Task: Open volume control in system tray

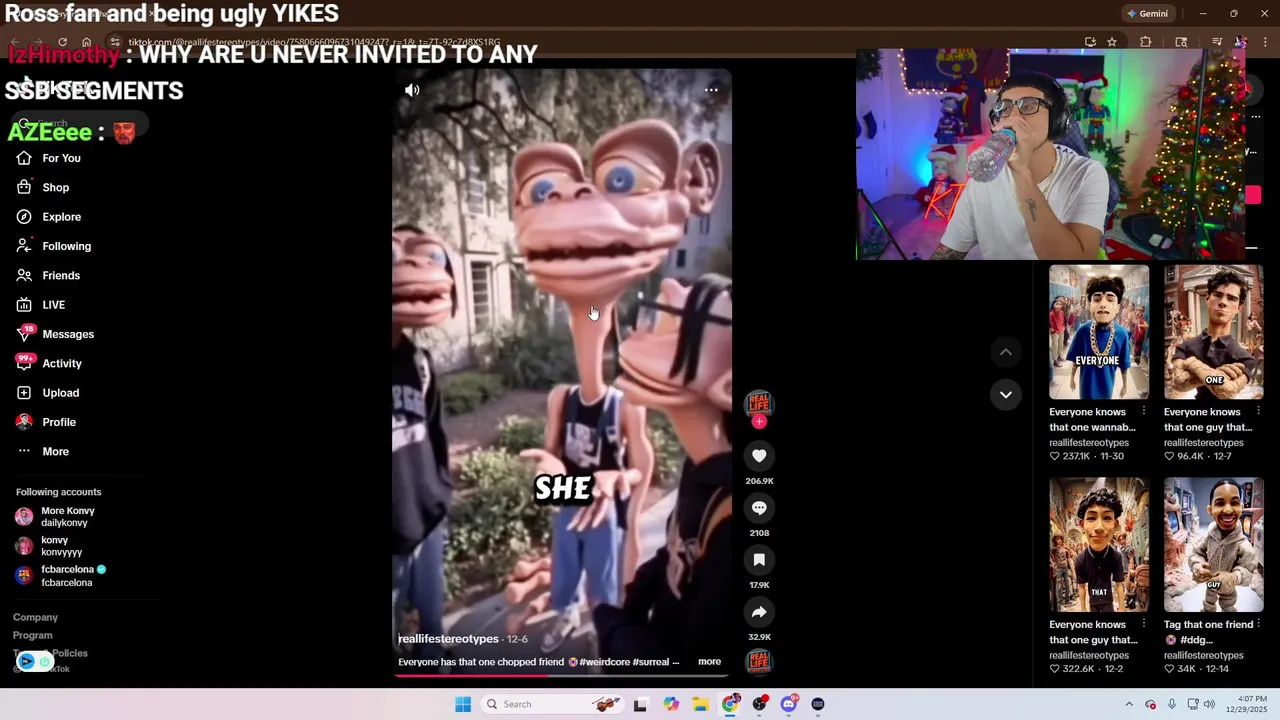Action: point(1209,704)
